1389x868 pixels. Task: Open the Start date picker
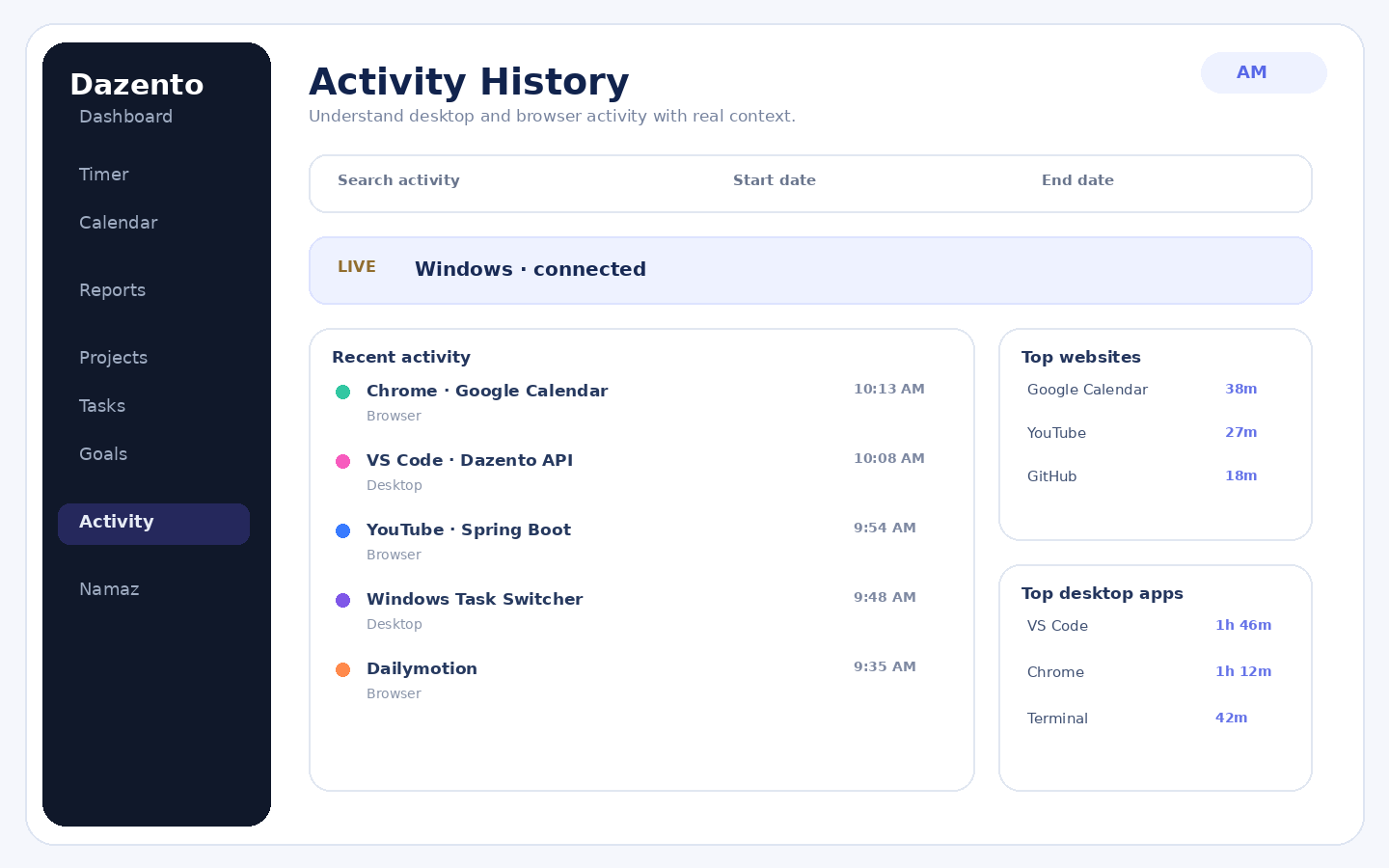(873, 181)
